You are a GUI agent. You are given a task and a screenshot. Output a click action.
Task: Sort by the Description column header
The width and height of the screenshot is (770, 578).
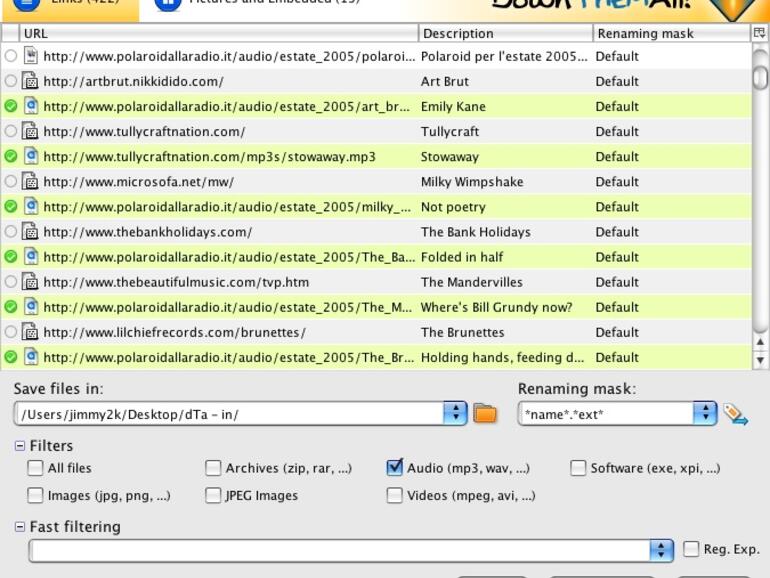[x=506, y=33]
